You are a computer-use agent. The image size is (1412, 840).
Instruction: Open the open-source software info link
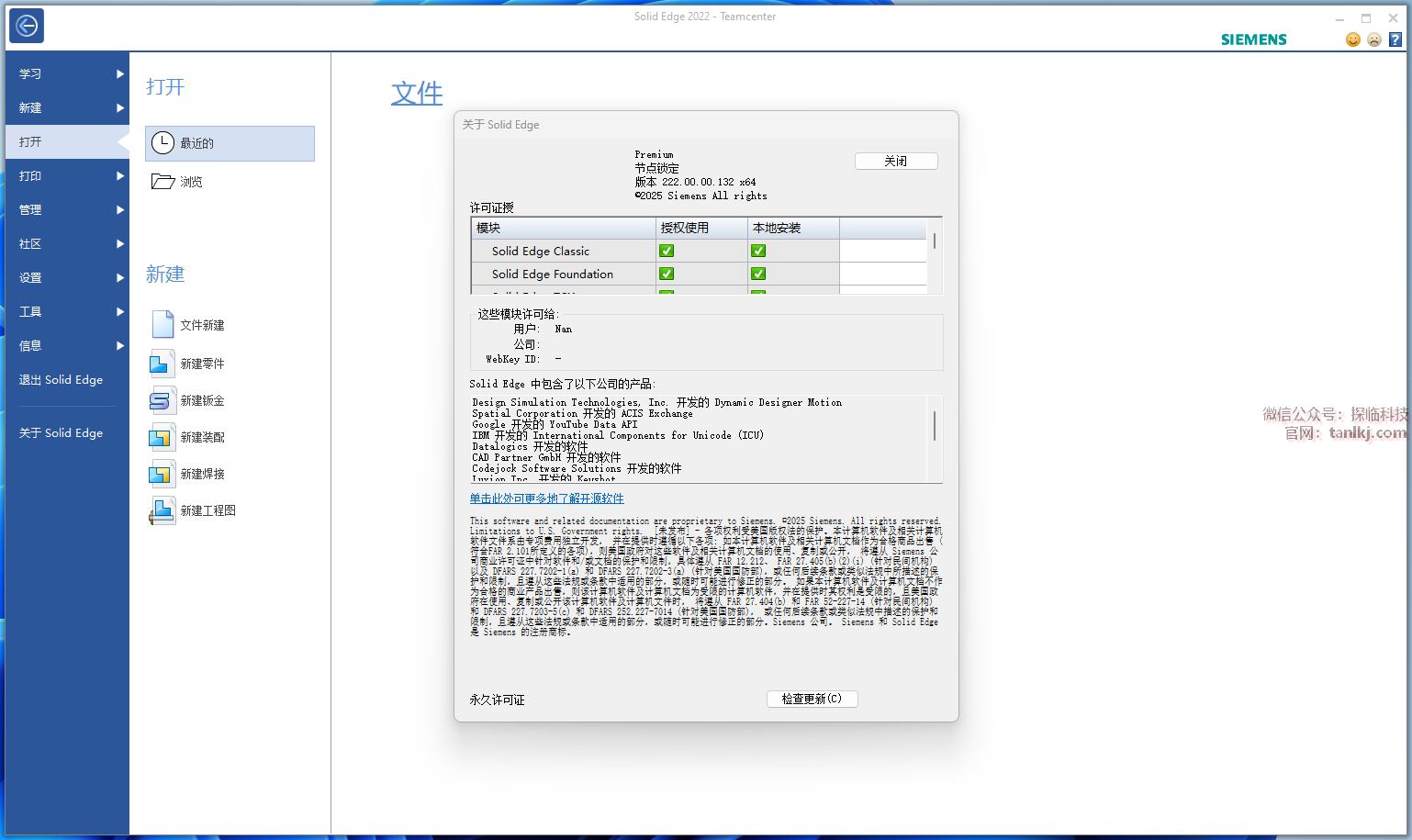click(546, 498)
